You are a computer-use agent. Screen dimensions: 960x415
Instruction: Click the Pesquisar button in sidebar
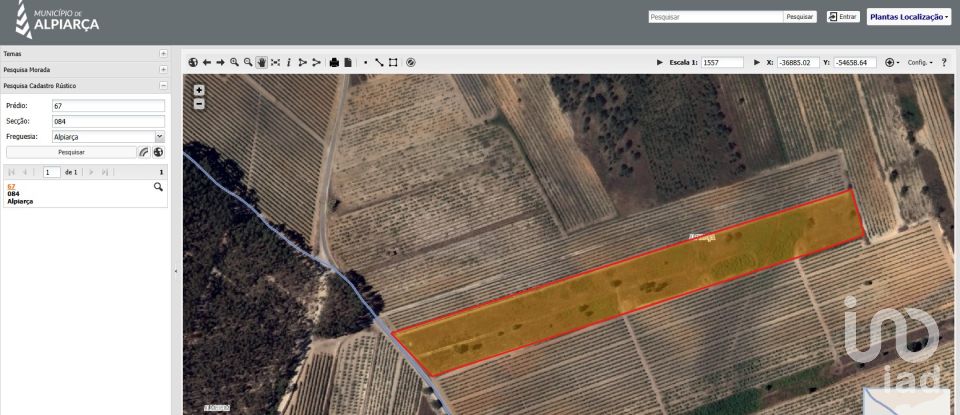pyautogui.click(x=71, y=152)
